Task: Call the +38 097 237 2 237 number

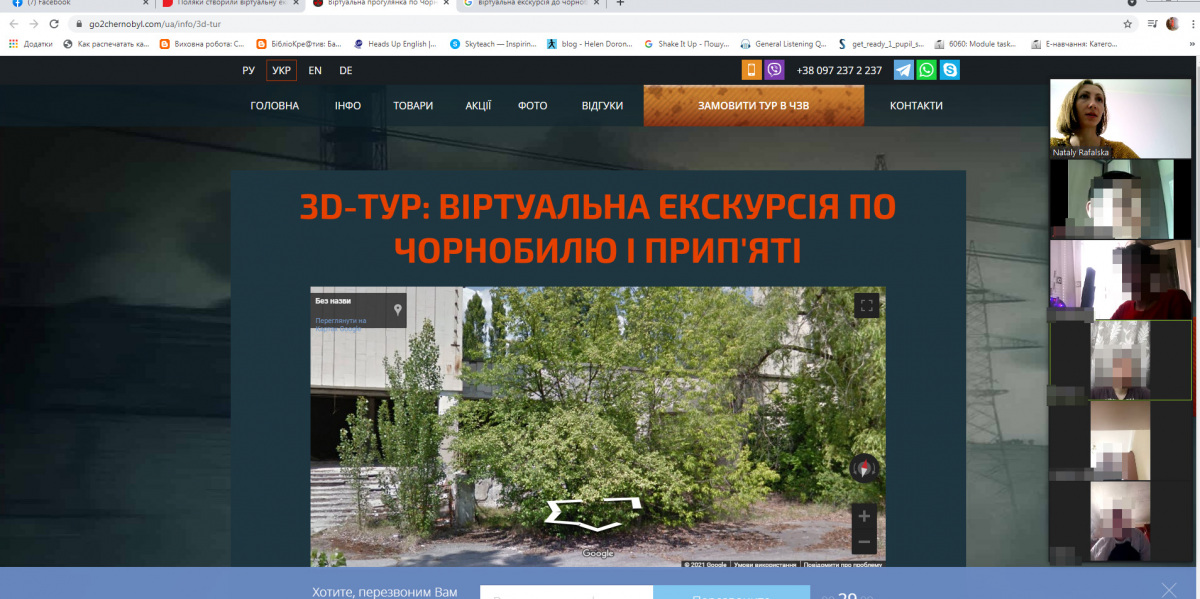Action: 839,70
